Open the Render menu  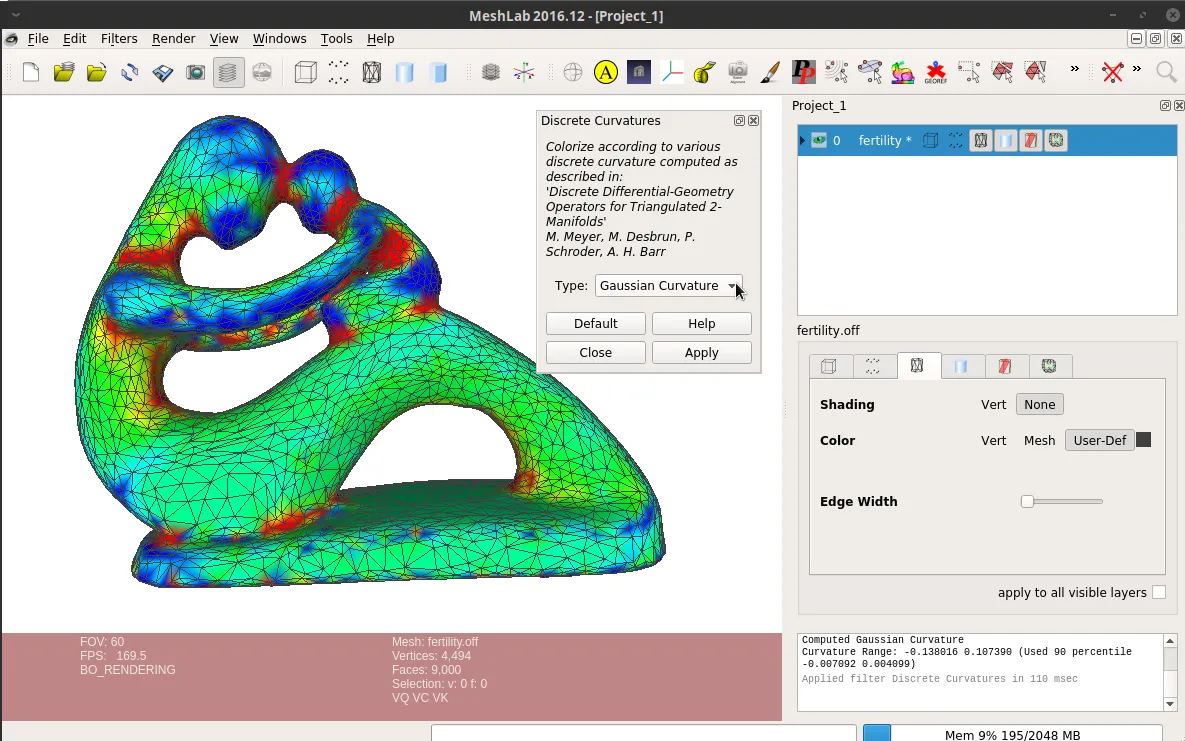point(173,39)
